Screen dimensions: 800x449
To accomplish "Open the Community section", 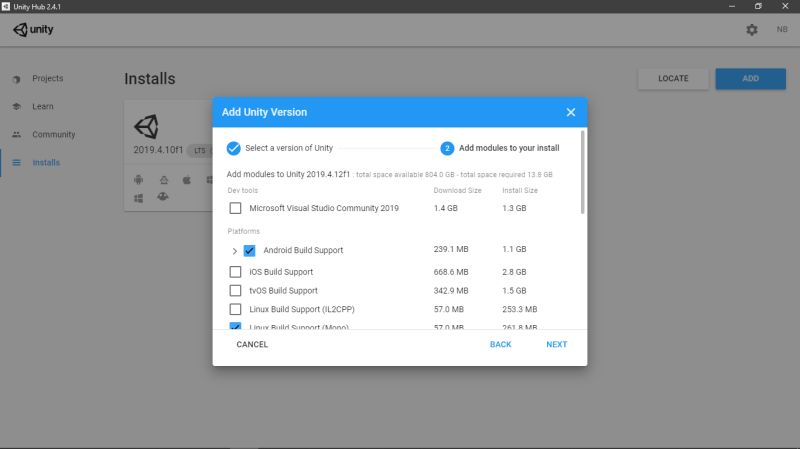I will click(54, 135).
